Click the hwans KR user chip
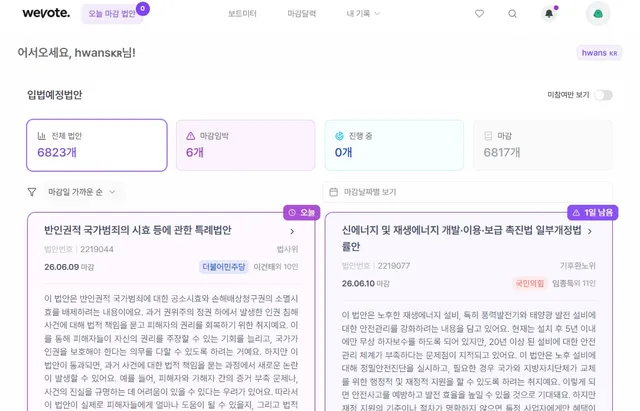Screen dimensions: 640x411 599,53
